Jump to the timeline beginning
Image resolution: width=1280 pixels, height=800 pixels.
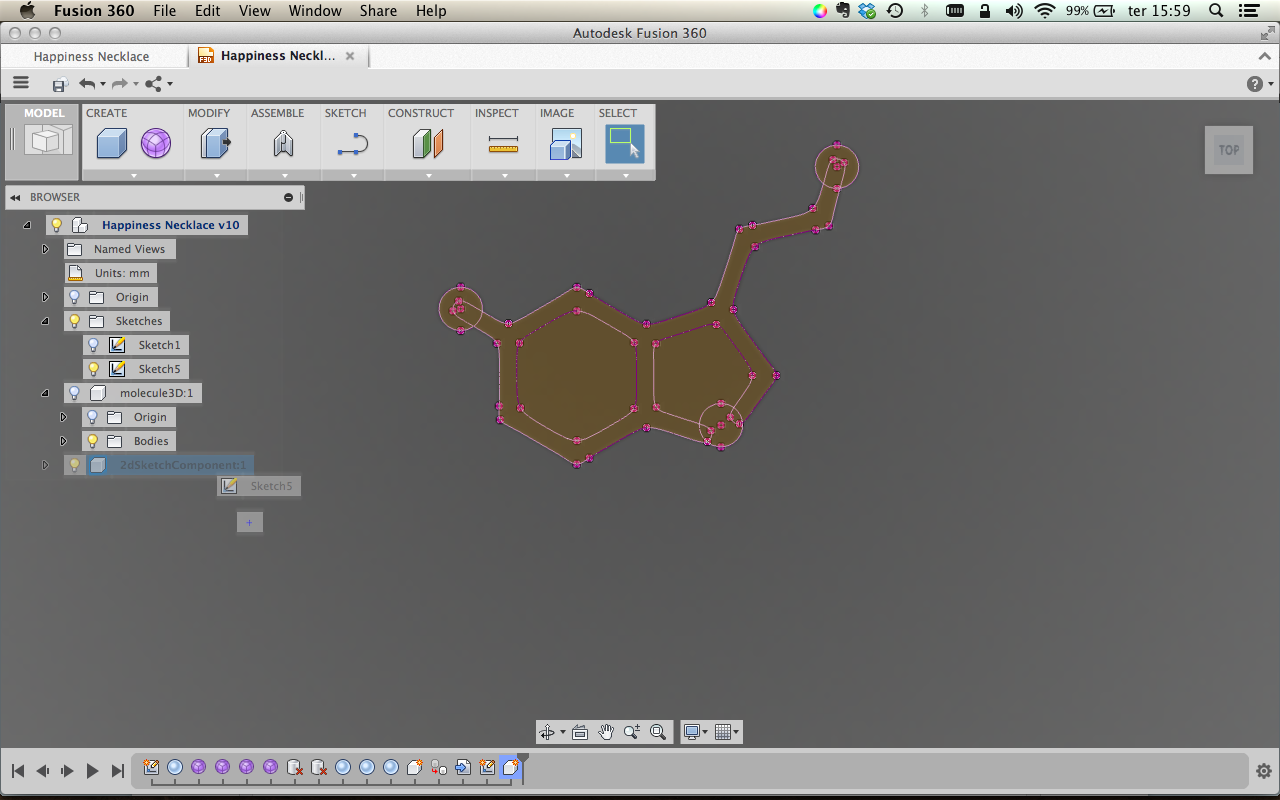pyautogui.click(x=17, y=771)
